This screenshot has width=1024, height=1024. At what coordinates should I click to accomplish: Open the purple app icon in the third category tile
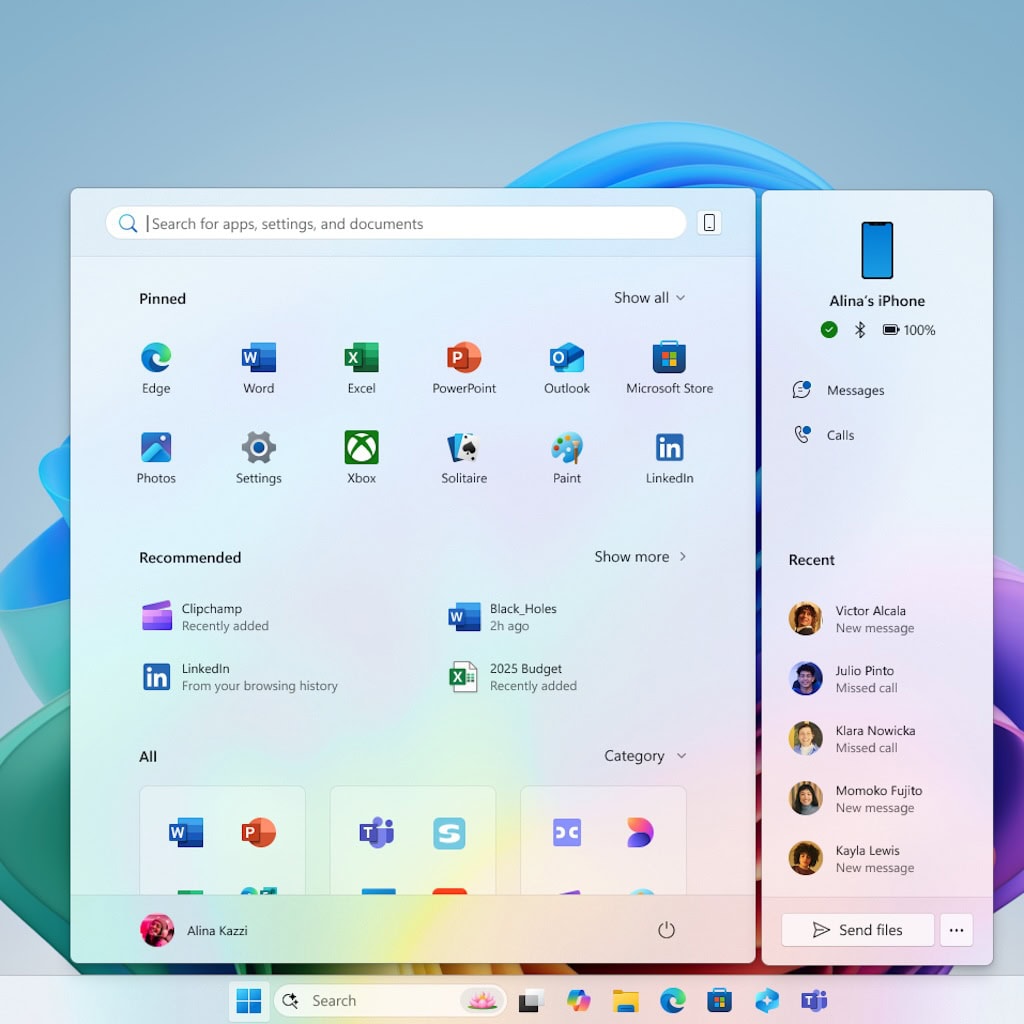point(567,833)
